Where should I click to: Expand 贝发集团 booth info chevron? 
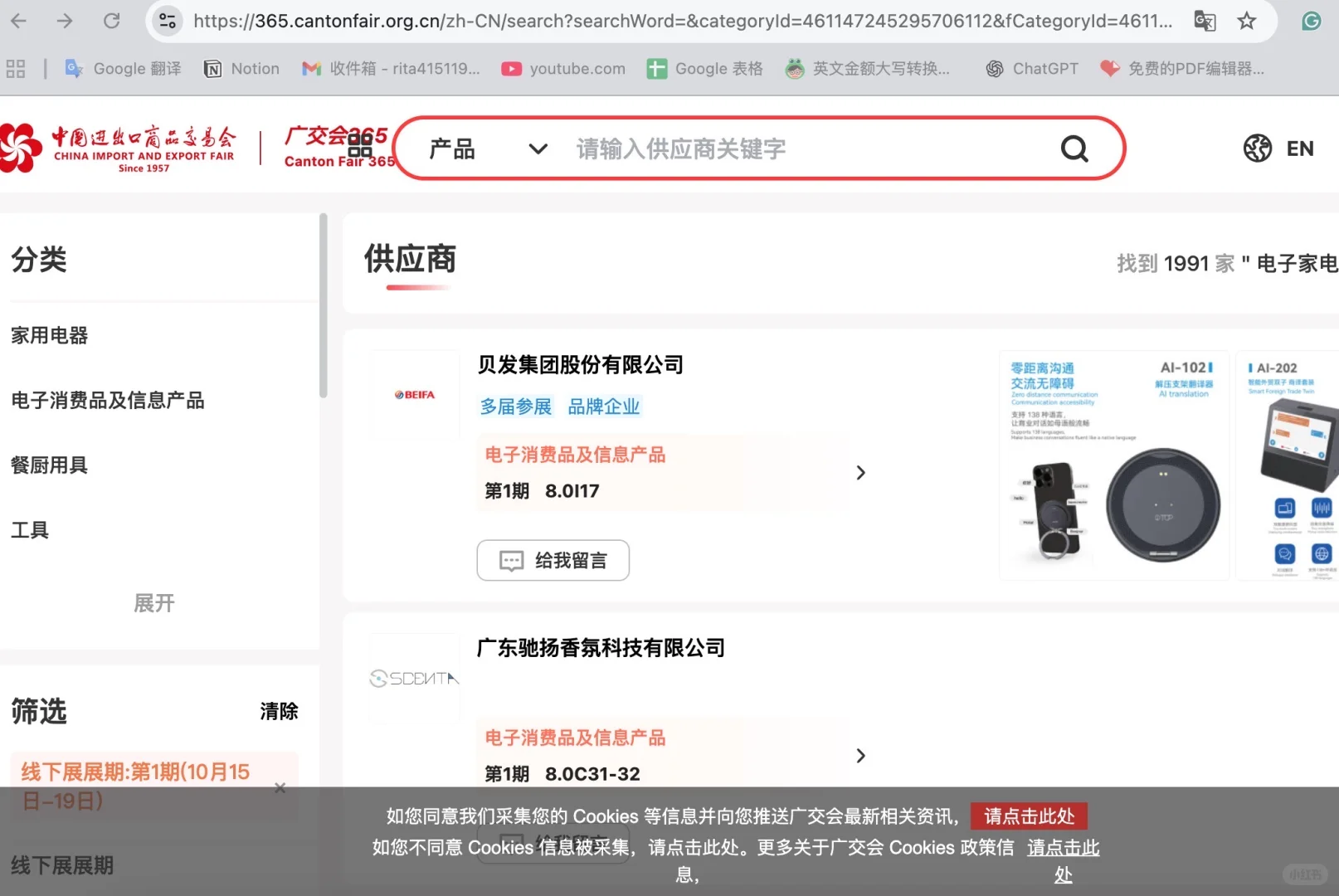pos(860,473)
